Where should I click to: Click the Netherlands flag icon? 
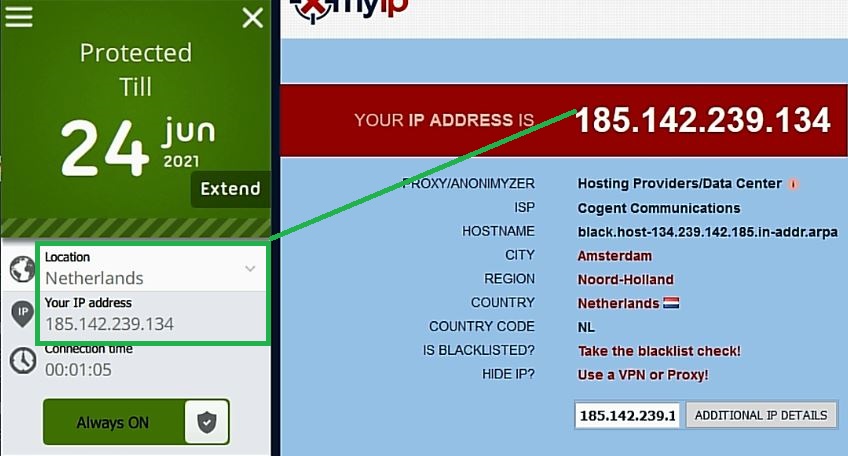(x=671, y=303)
